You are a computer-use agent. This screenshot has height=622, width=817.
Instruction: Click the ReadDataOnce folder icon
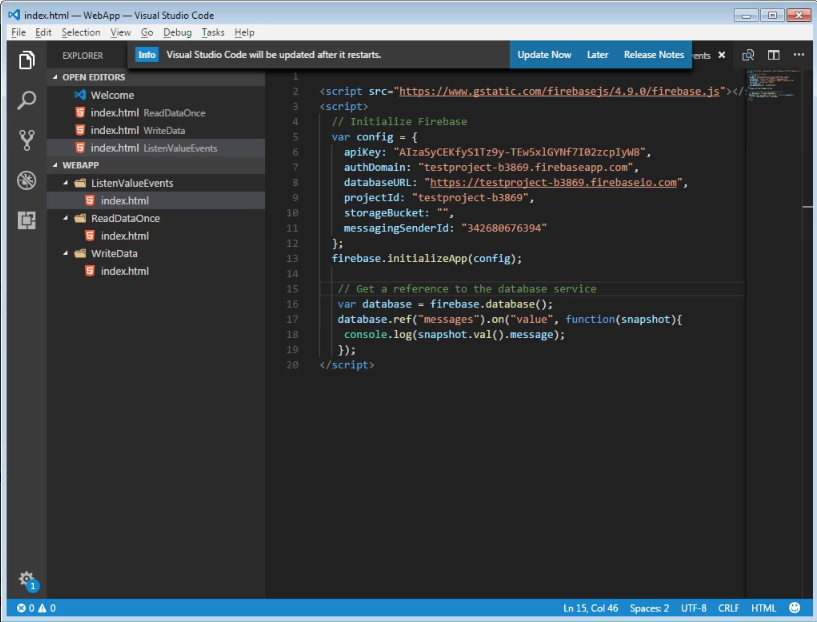pyautogui.click(x=80, y=218)
